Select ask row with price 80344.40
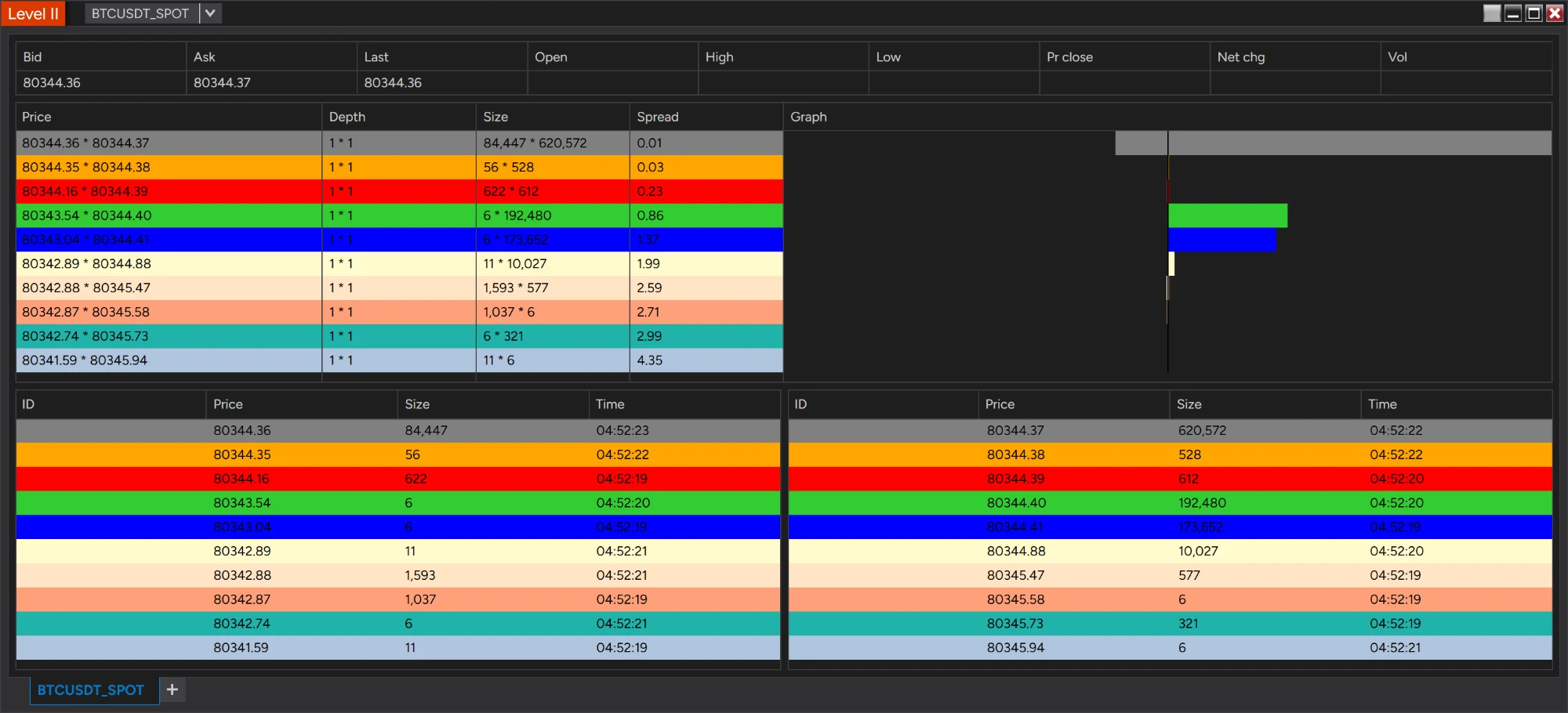Image resolution: width=1568 pixels, height=713 pixels. pos(1171,503)
